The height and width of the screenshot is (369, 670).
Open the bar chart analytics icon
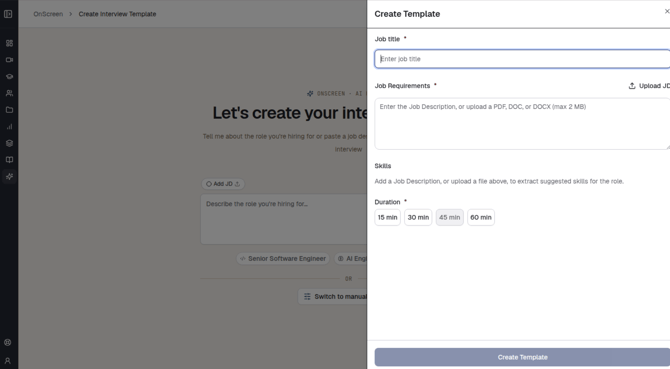(9, 126)
